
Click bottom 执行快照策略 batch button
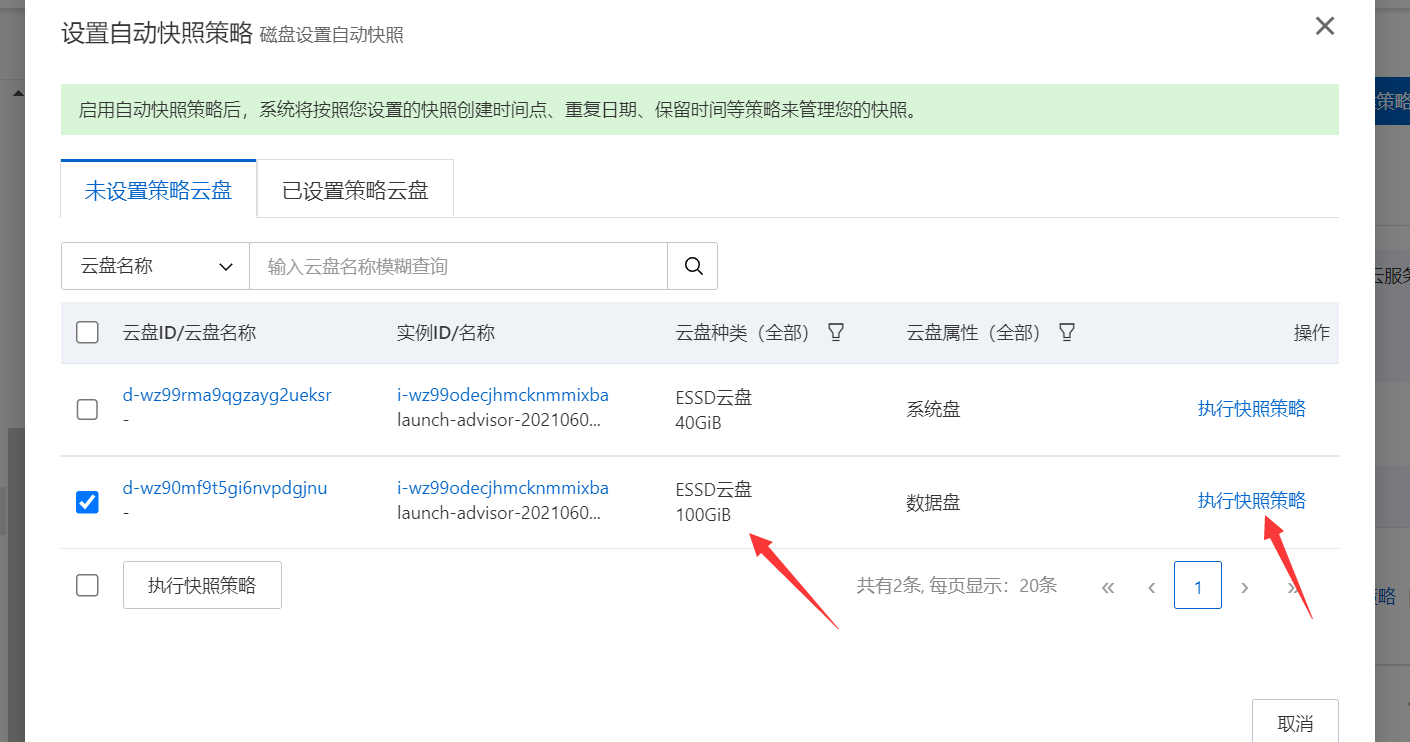coord(202,586)
